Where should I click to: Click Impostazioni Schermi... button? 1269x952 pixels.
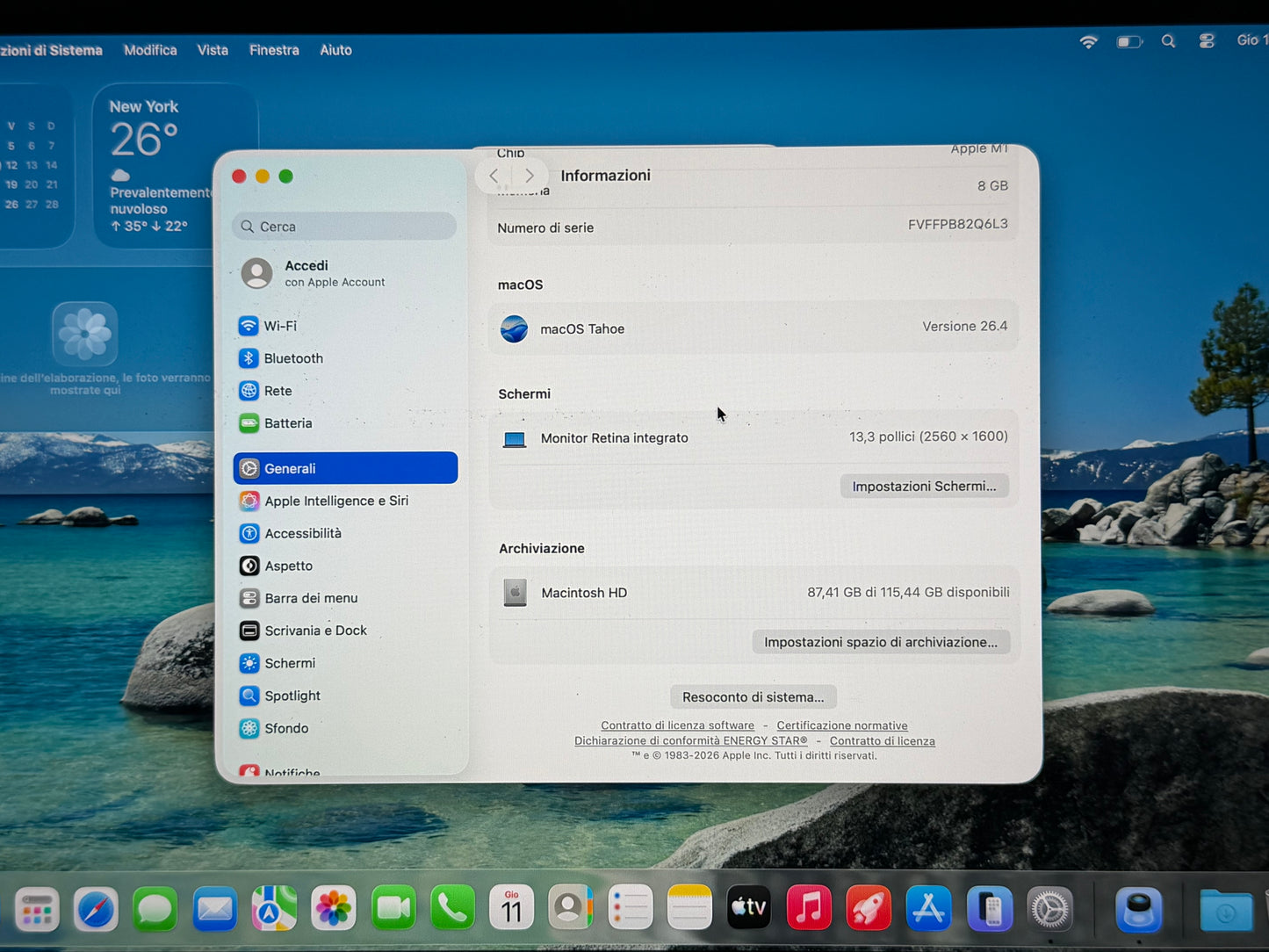coord(924,486)
